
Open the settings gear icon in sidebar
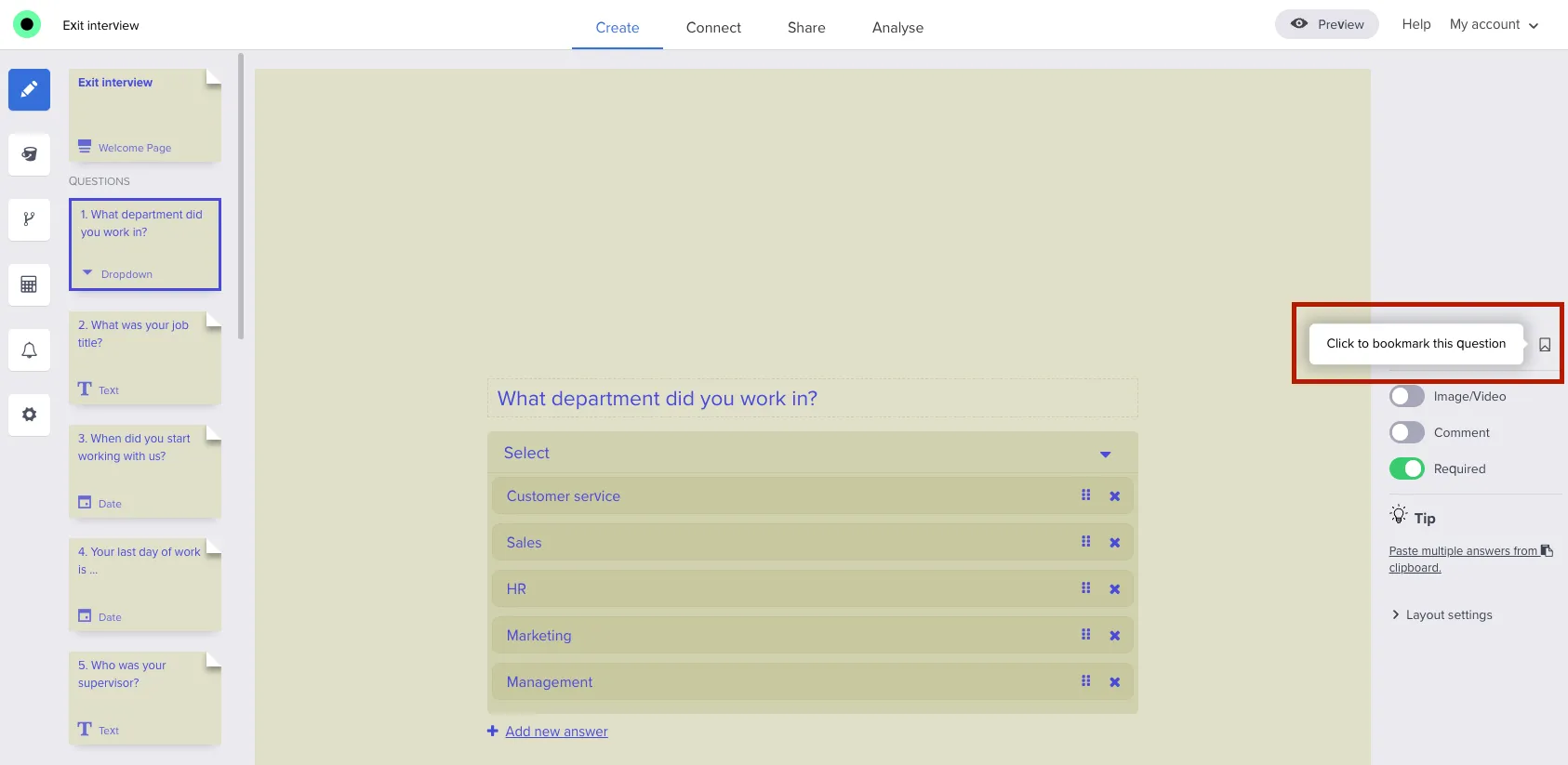click(29, 415)
